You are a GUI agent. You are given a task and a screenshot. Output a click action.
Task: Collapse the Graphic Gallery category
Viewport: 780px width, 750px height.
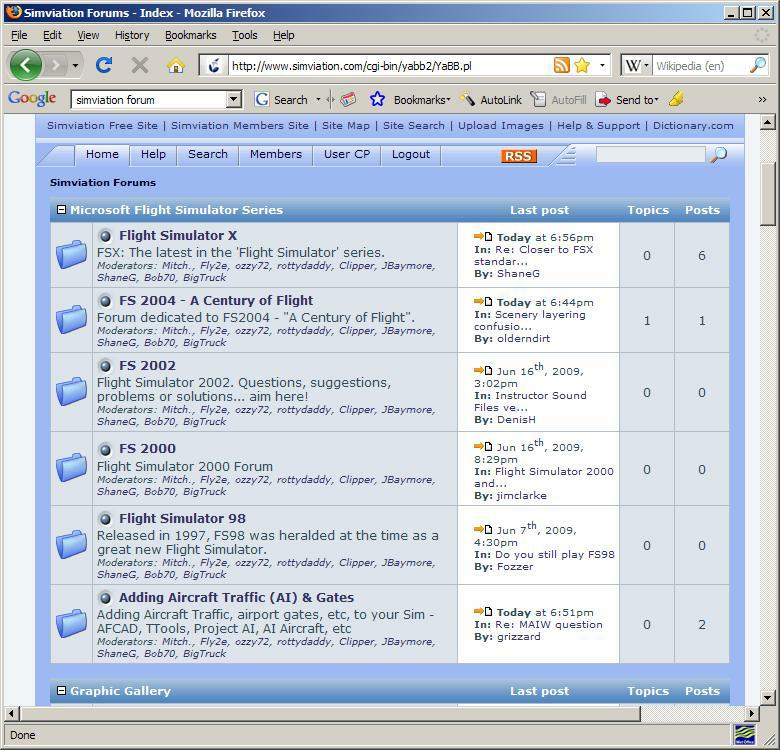pyautogui.click(x=62, y=690)
